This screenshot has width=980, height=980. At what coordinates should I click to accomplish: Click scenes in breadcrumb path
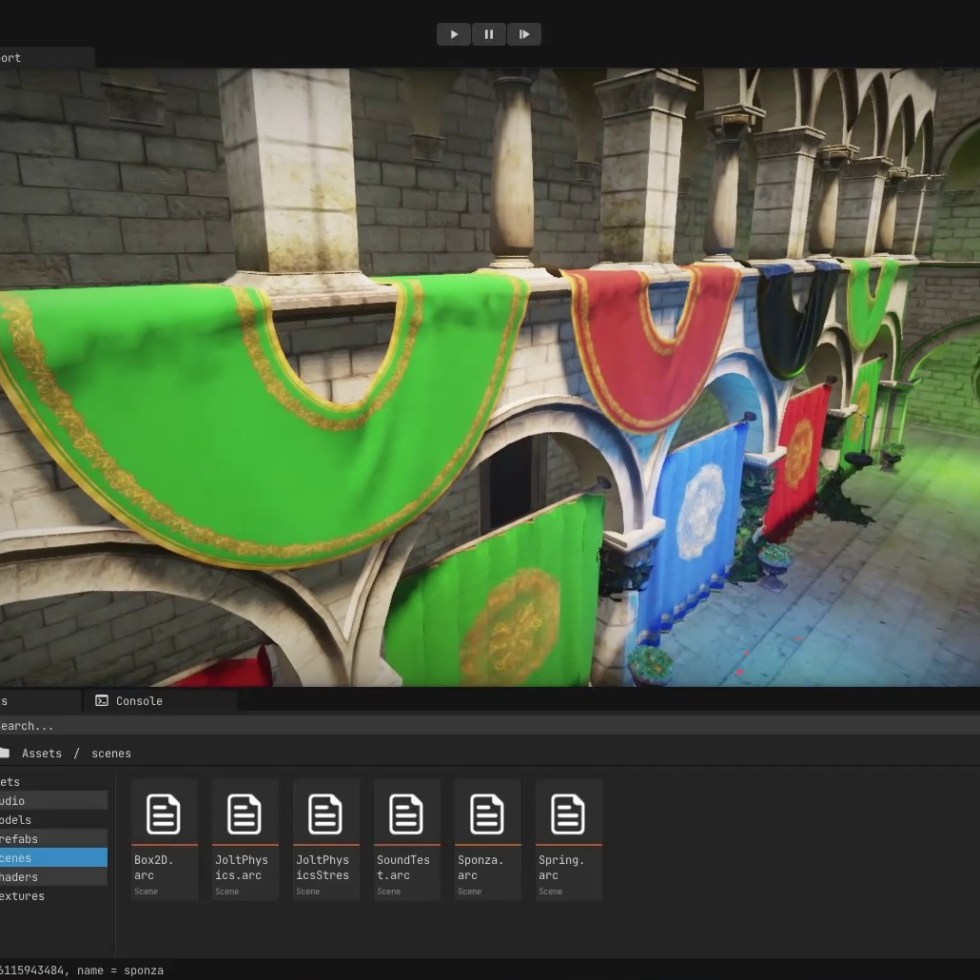pyautogui.click(x=111, y=753)
